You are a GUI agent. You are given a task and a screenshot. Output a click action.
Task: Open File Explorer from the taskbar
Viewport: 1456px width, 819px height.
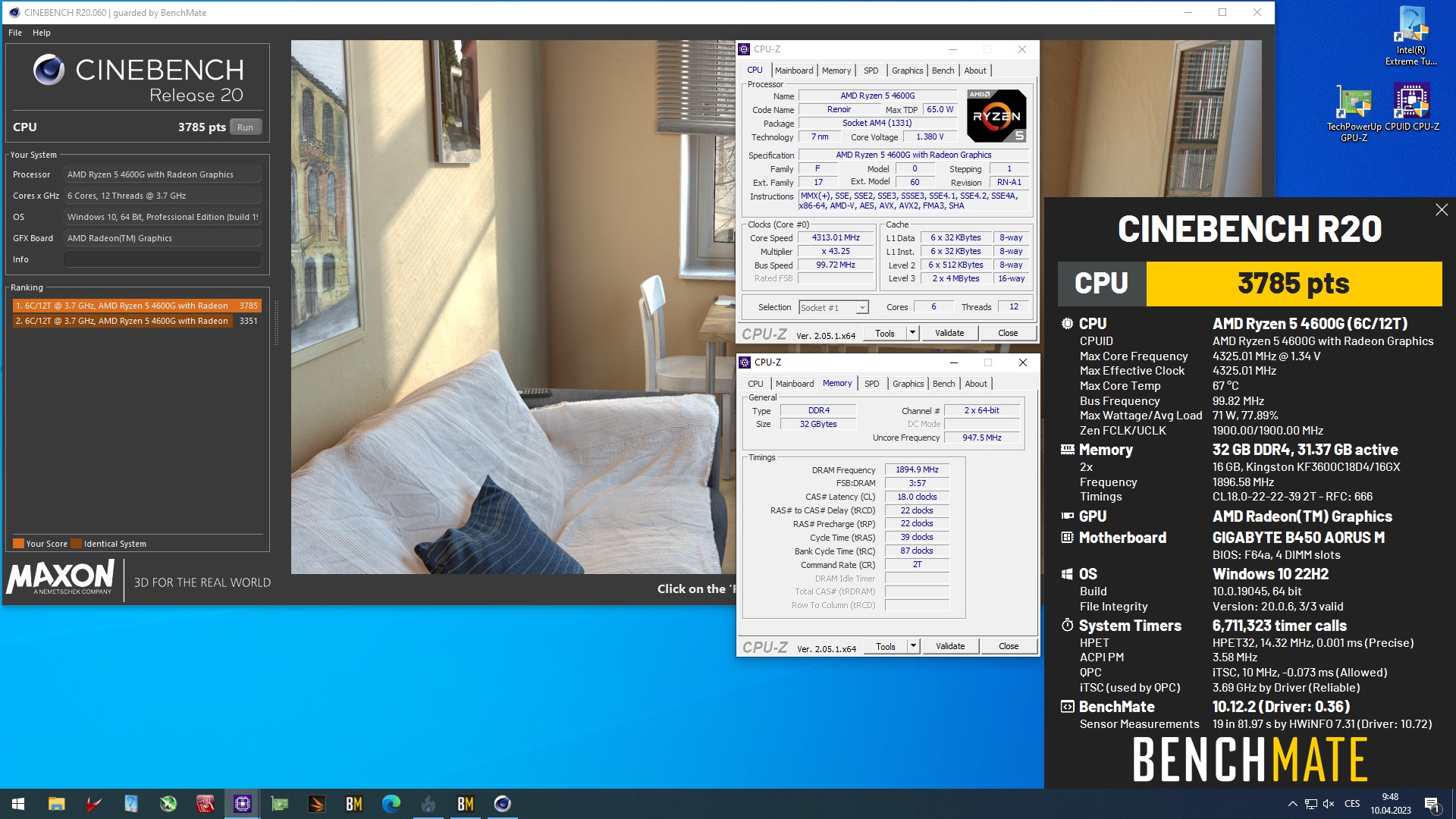[x=56, y=804]
